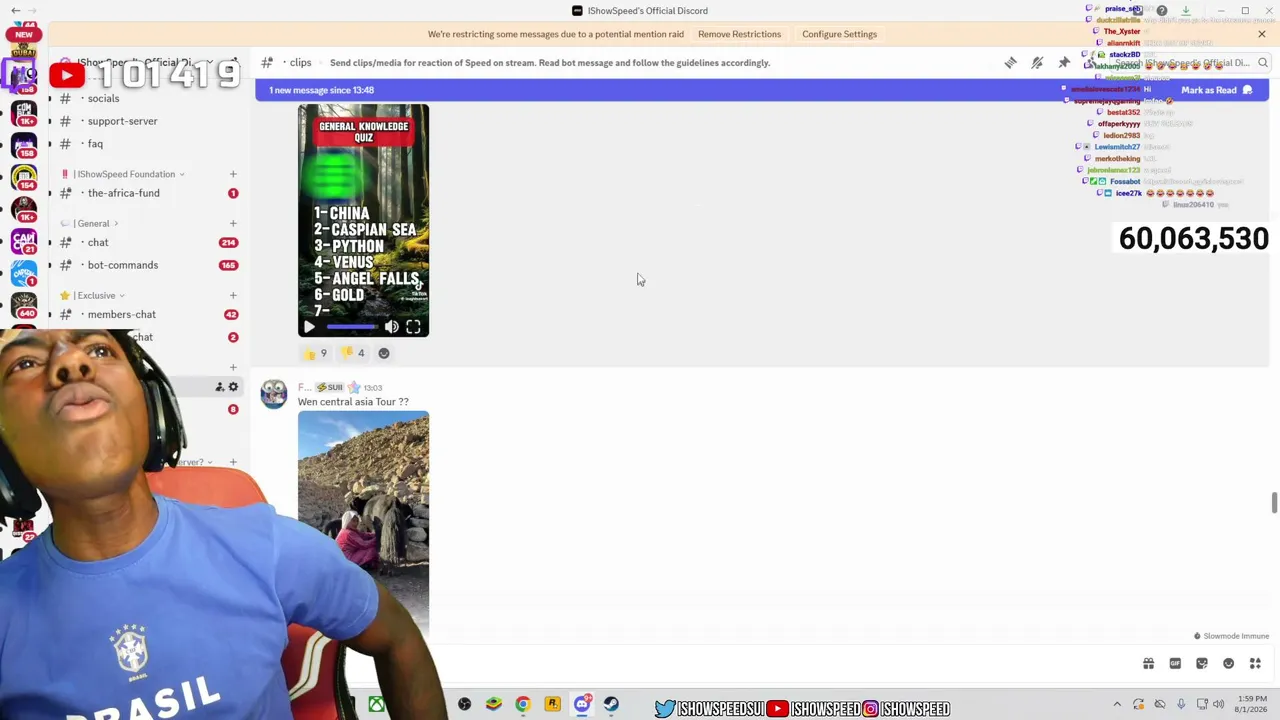
Task: Open the Threads icon in channel header
Action: [1011, 63]
